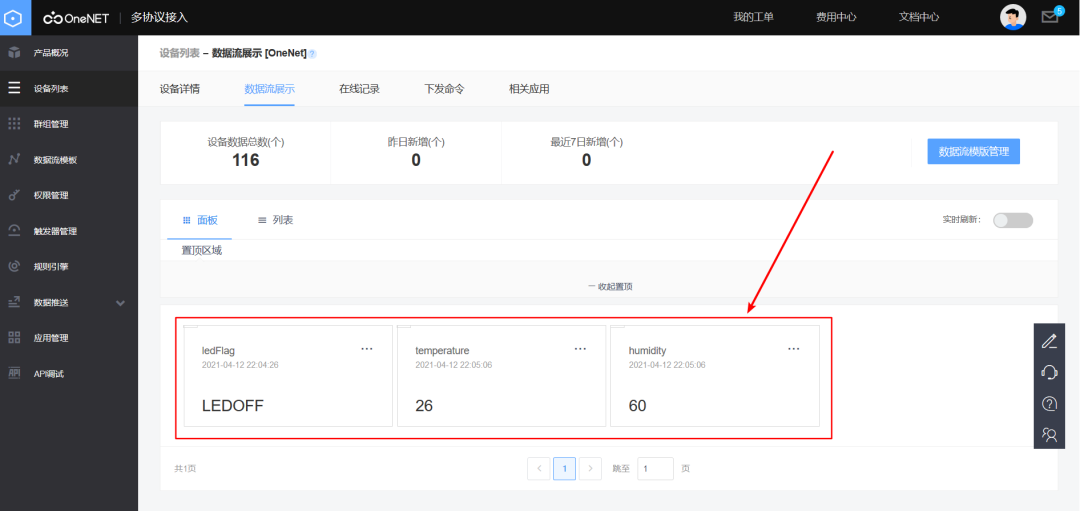
Task: Open the humidity data stream card
Action: coord(715,376)
